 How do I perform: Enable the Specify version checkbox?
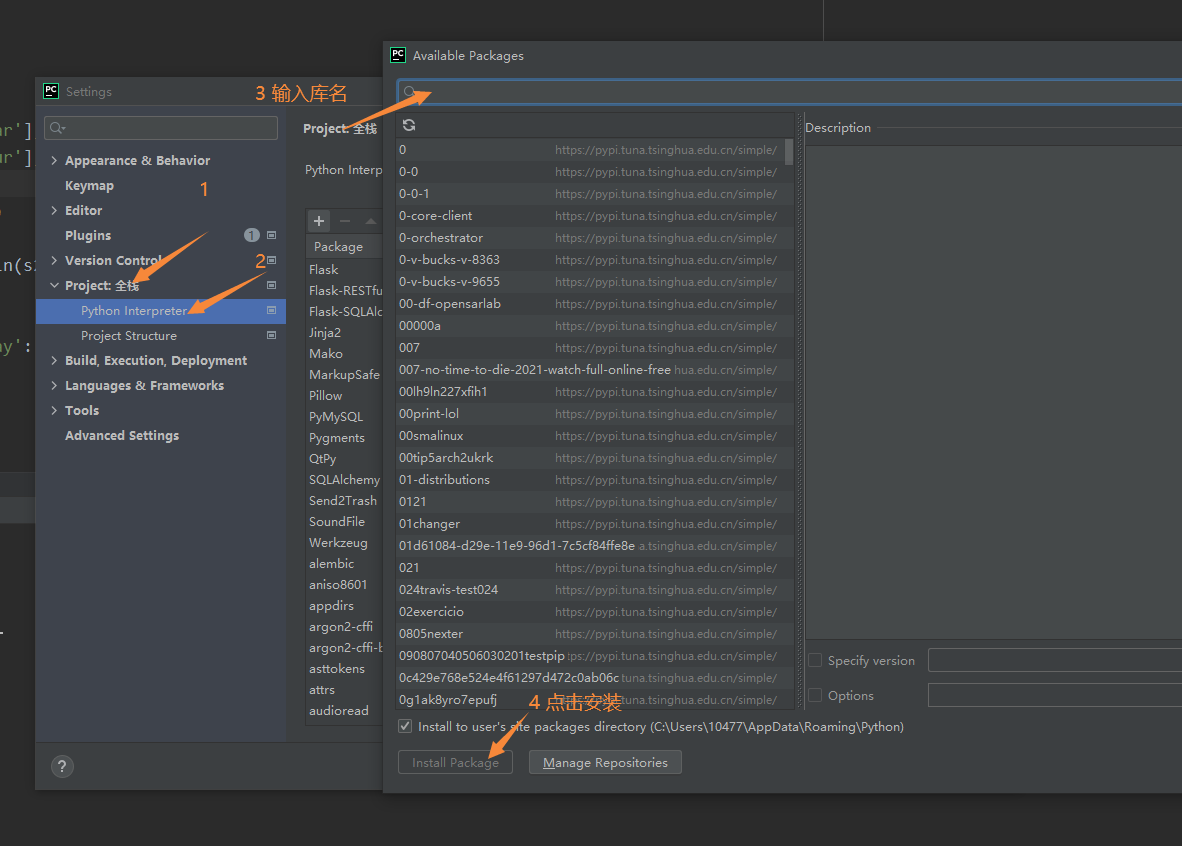(815, 661)
